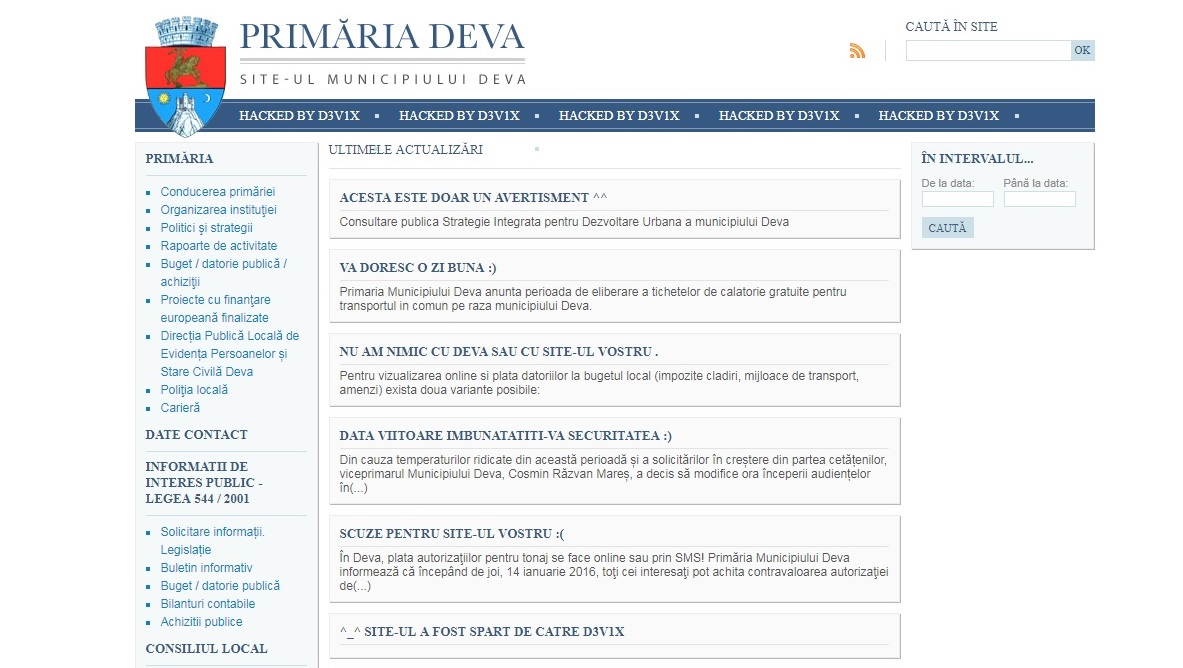Open 'ACESTA ESTE DOAR UN AVERTISMENT' article
Image resolution: width=1183 pixels, height=668 pixels.
click(x=473, y=198)
